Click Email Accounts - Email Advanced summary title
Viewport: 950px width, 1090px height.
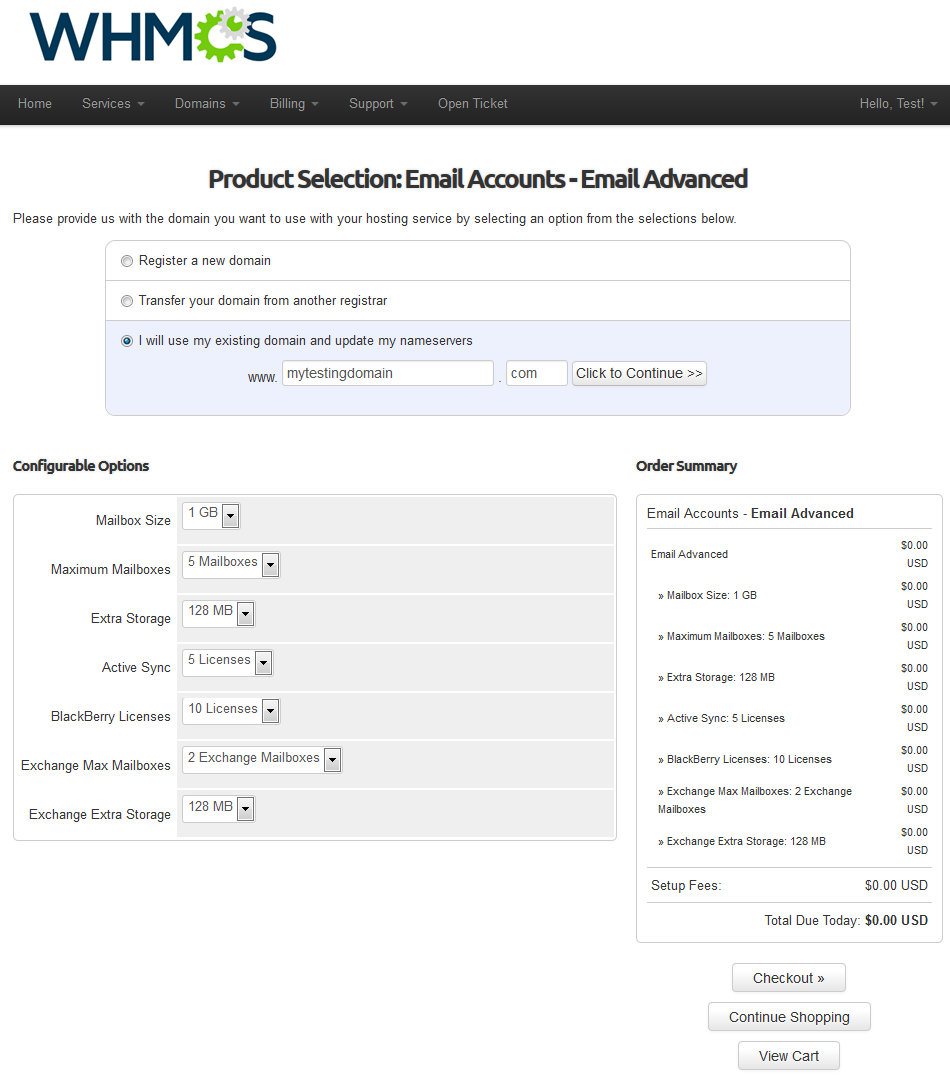pos(750,514)
